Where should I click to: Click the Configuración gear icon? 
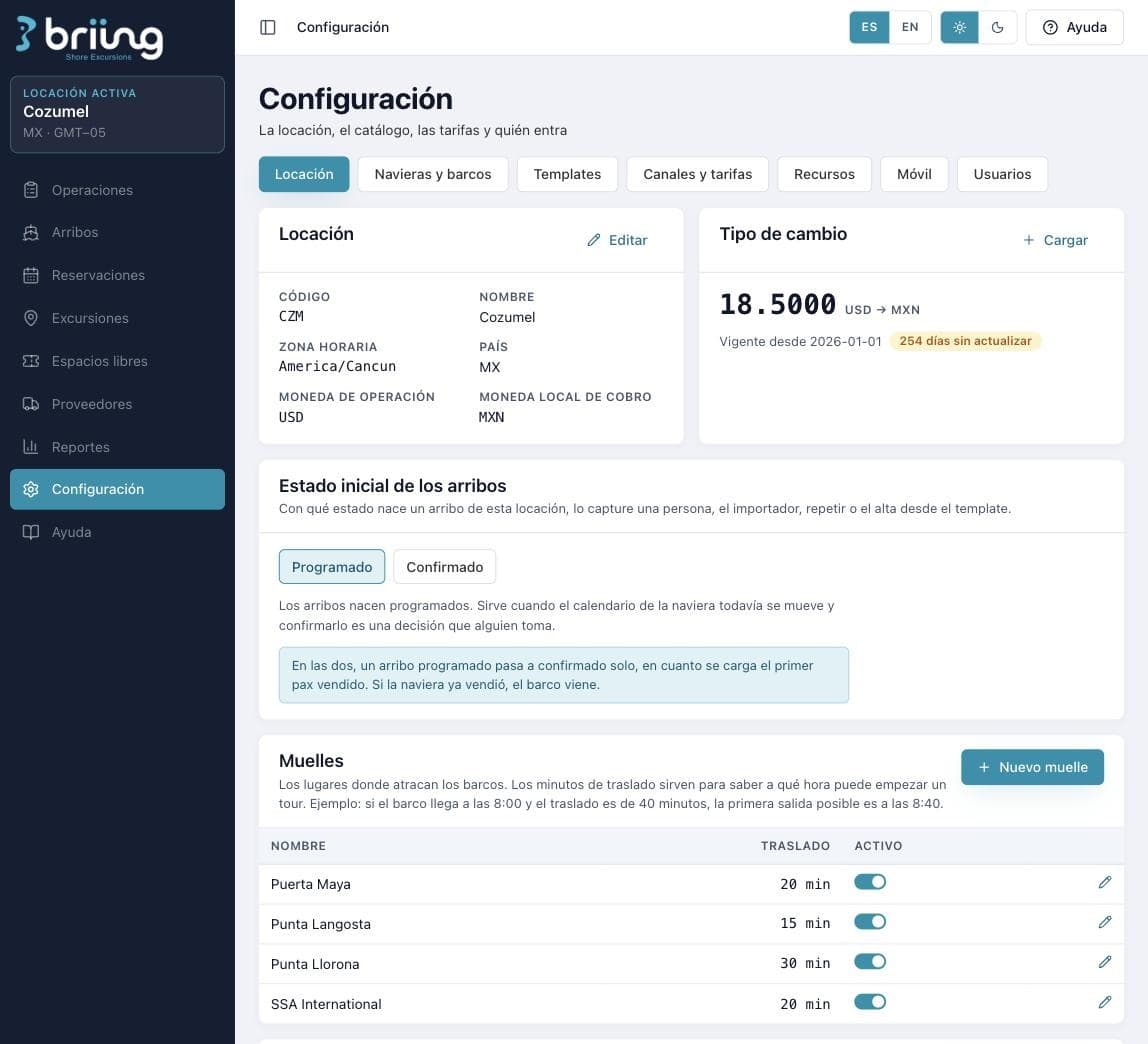pos(31,489)
